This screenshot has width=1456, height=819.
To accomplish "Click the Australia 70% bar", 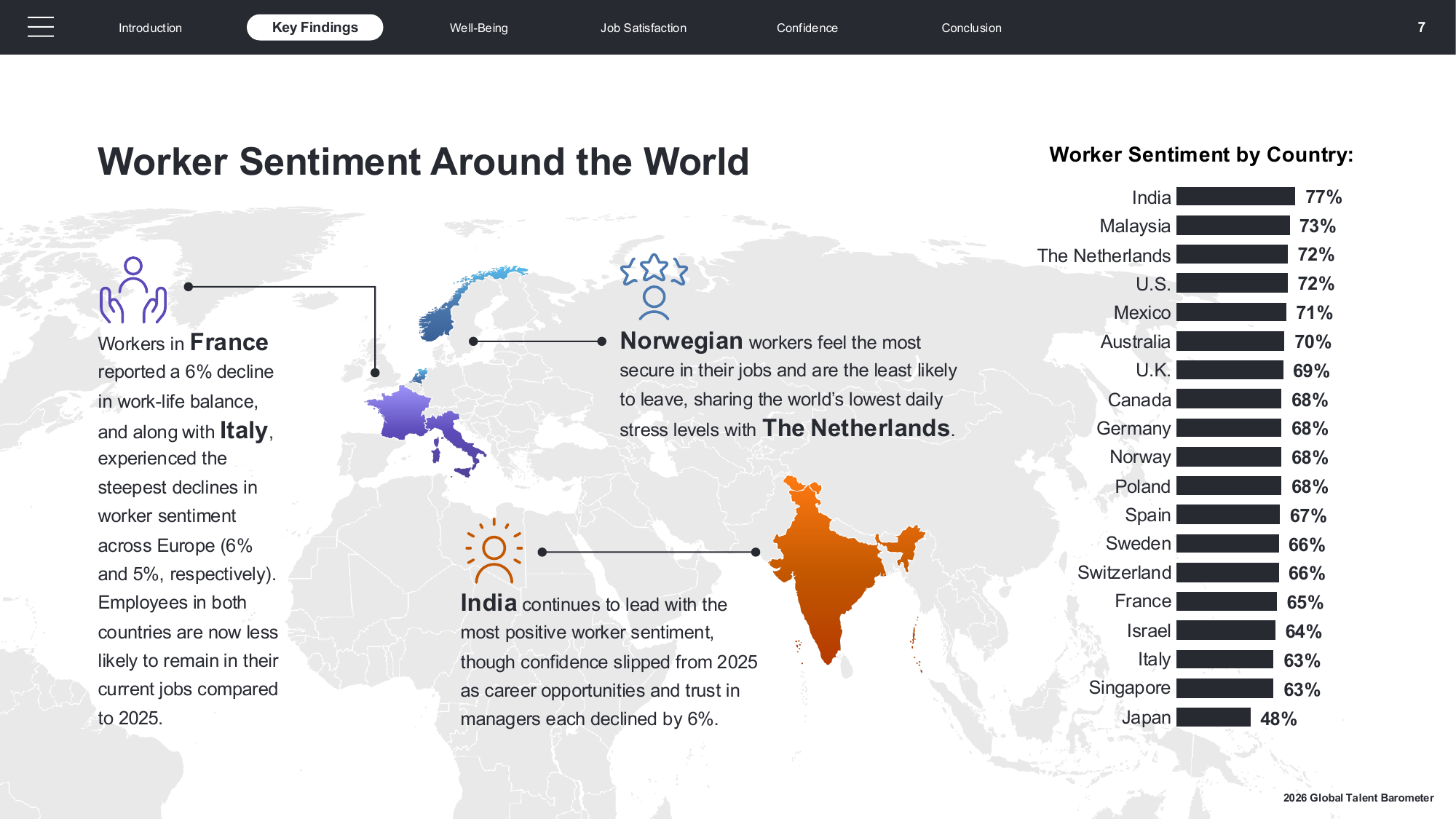I will coord(1230,341).
